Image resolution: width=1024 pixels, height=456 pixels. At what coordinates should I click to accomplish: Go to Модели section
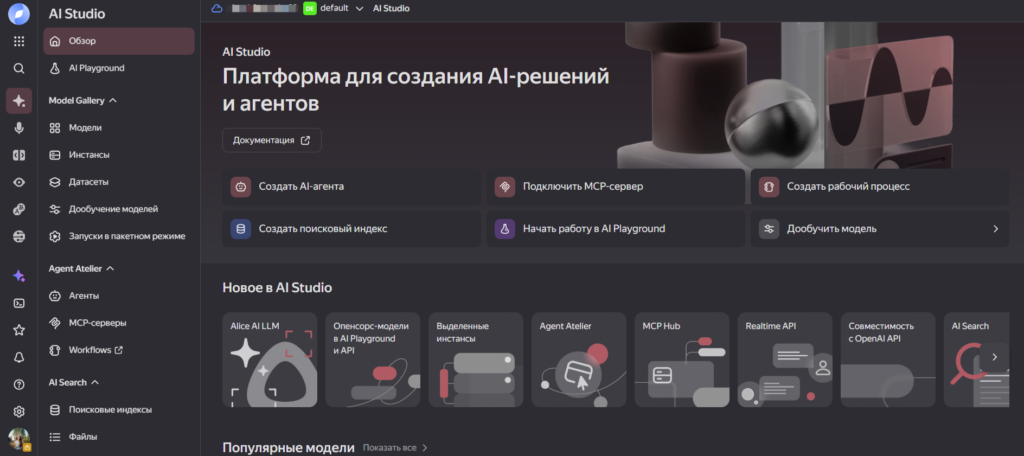(119, 128)
